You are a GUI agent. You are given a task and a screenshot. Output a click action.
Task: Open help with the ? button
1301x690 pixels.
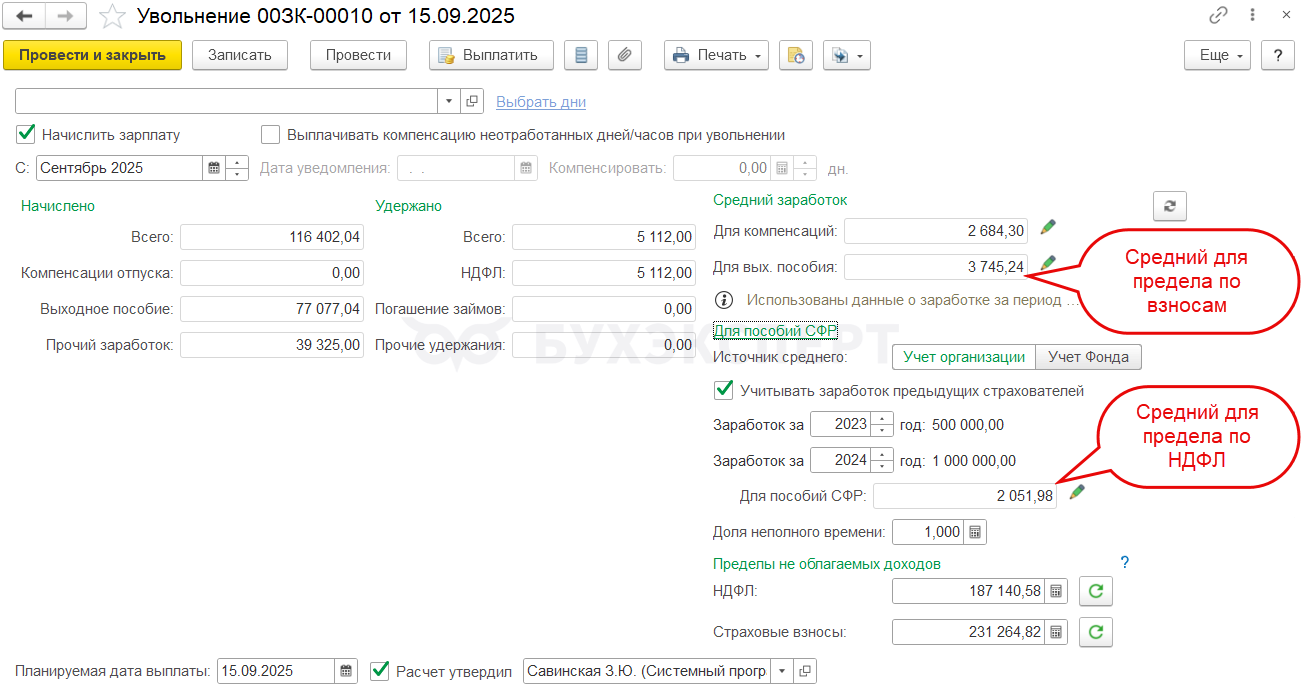click(1278, 55)
